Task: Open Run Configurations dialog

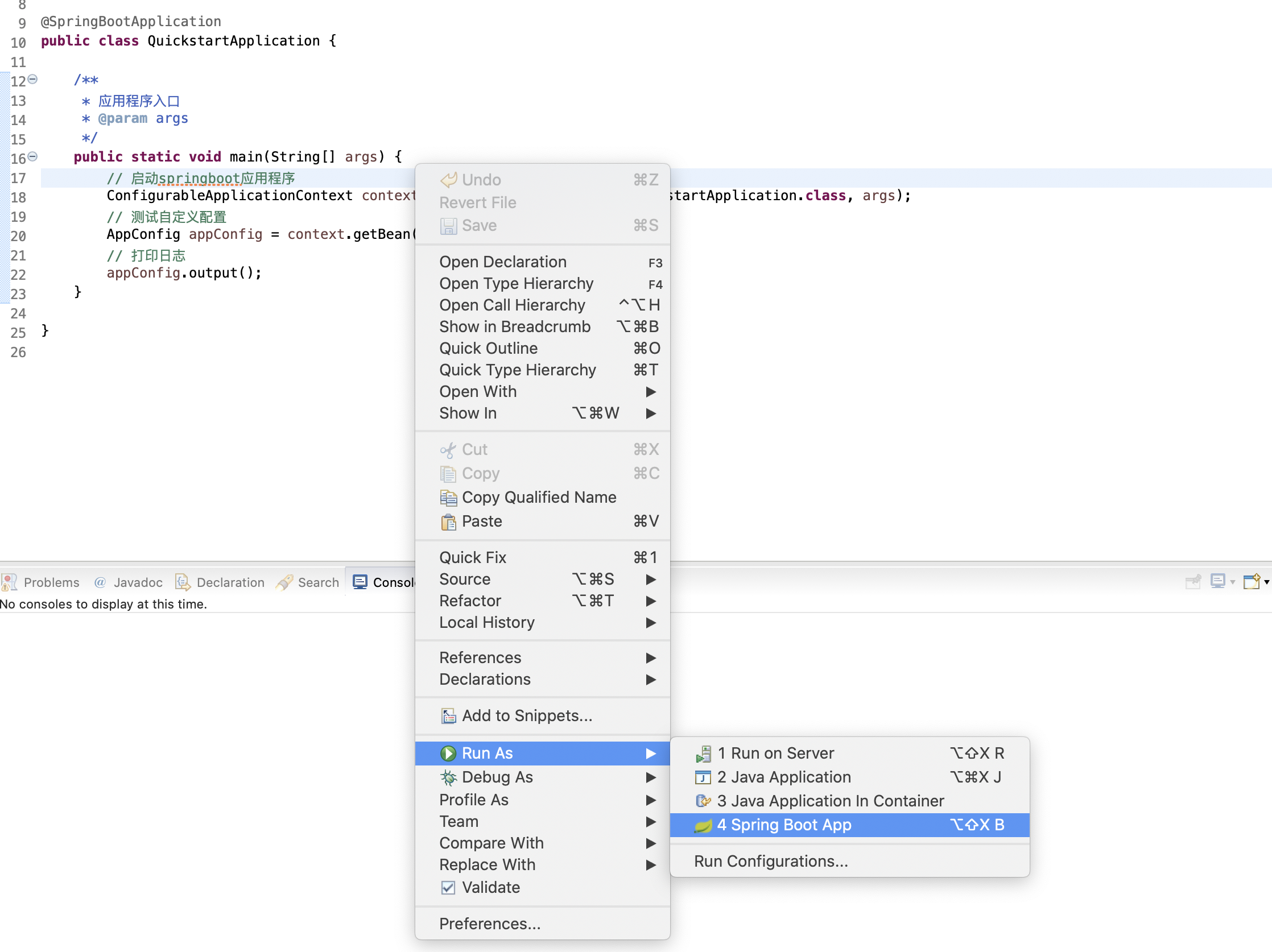Action: [771, 862]
